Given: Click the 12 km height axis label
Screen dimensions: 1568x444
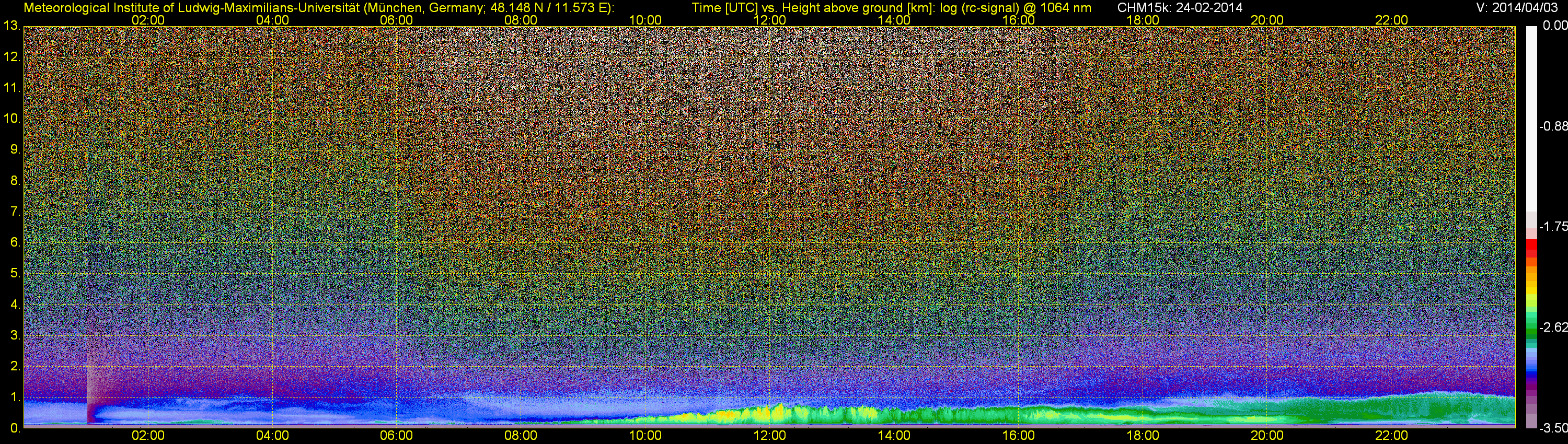Looking at the screenshot, I should [x=11, y=56].
